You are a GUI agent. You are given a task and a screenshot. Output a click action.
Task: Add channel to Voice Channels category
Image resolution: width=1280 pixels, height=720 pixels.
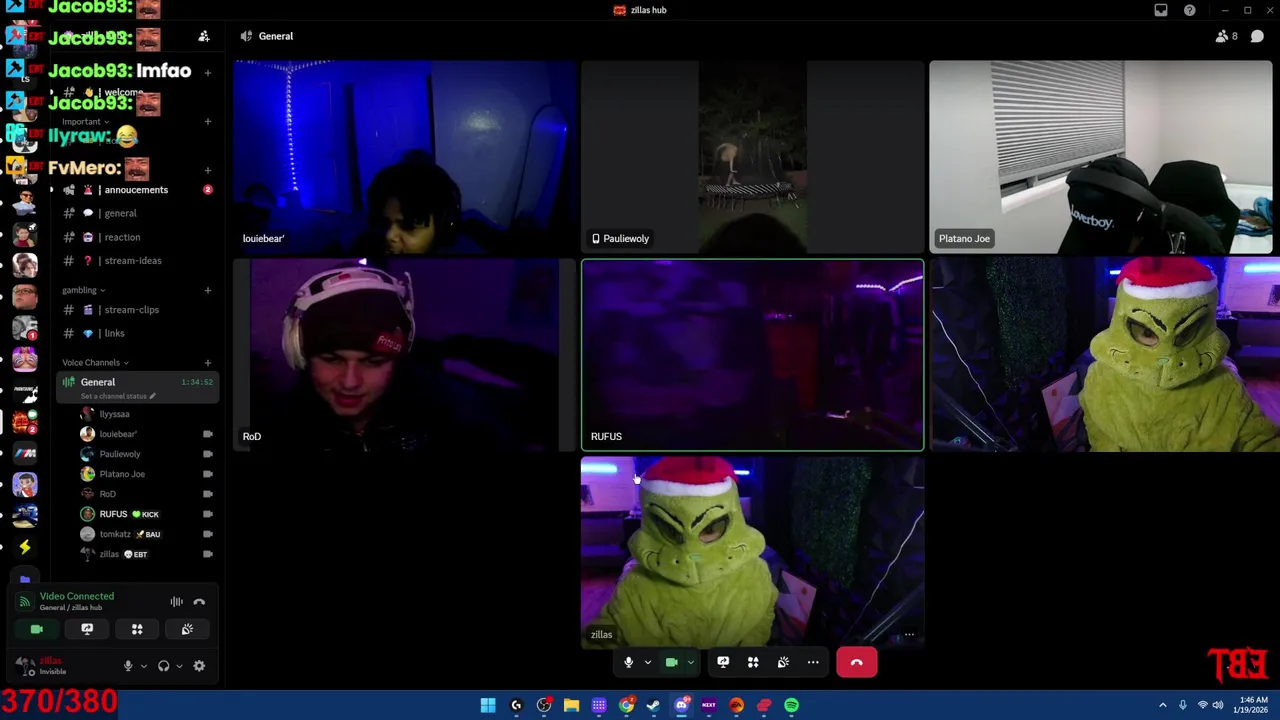[x=208, y=362]
